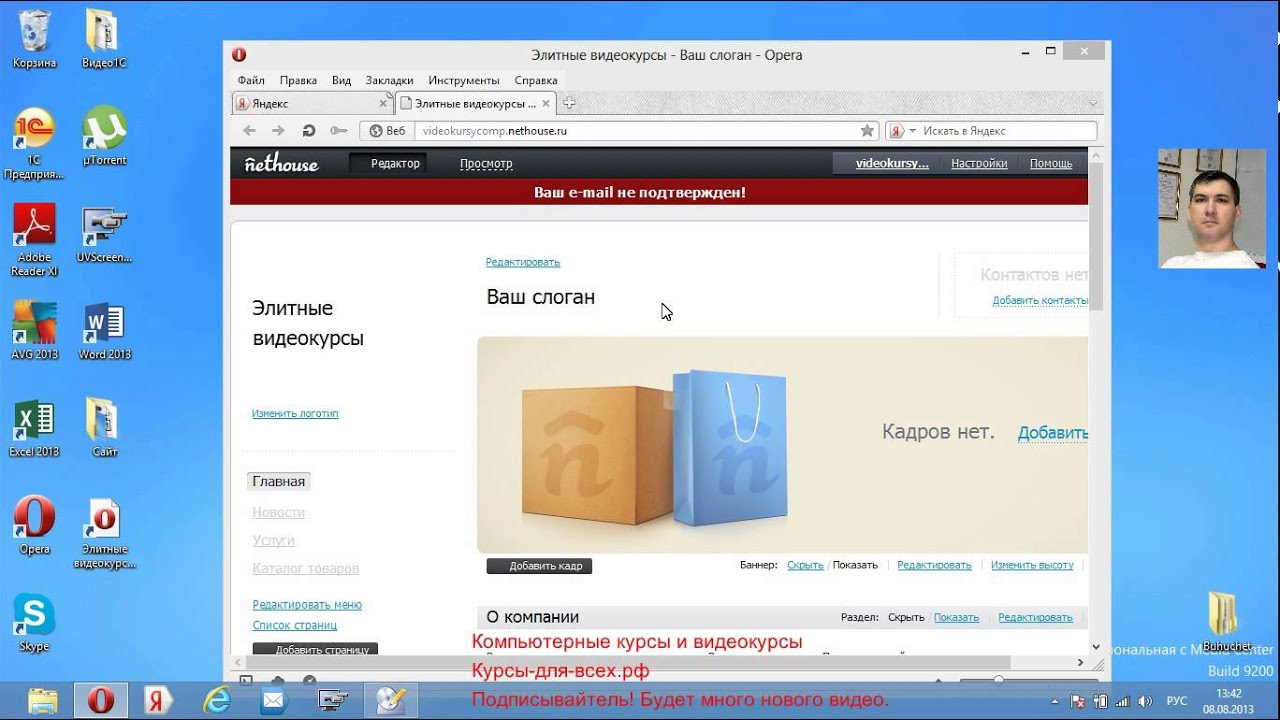Open Настройки in nethouse header
Image resolution: width=1280 pixels, height=720 pixels.
coord(979,163)
